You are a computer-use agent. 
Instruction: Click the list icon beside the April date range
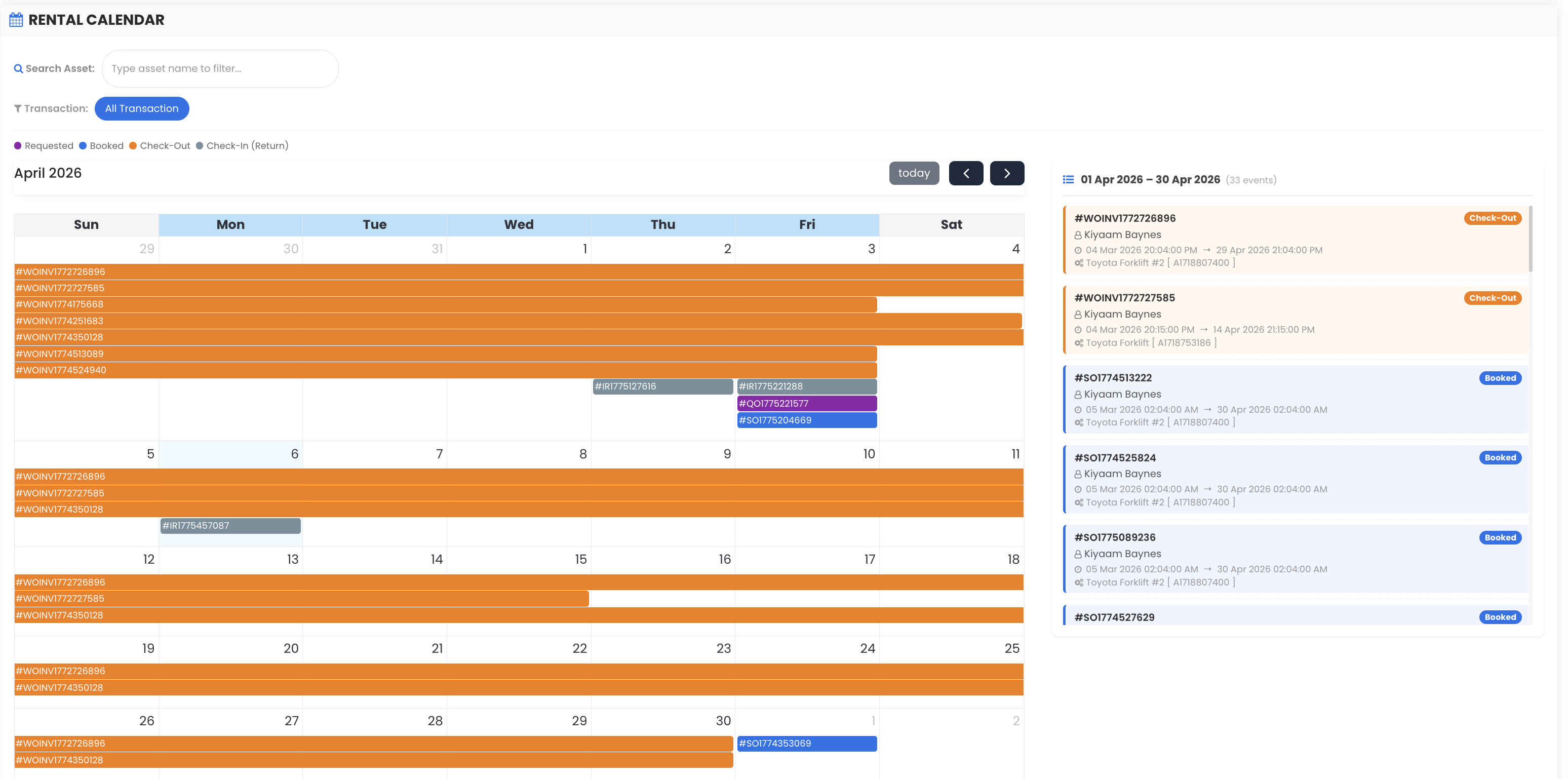1068,179
